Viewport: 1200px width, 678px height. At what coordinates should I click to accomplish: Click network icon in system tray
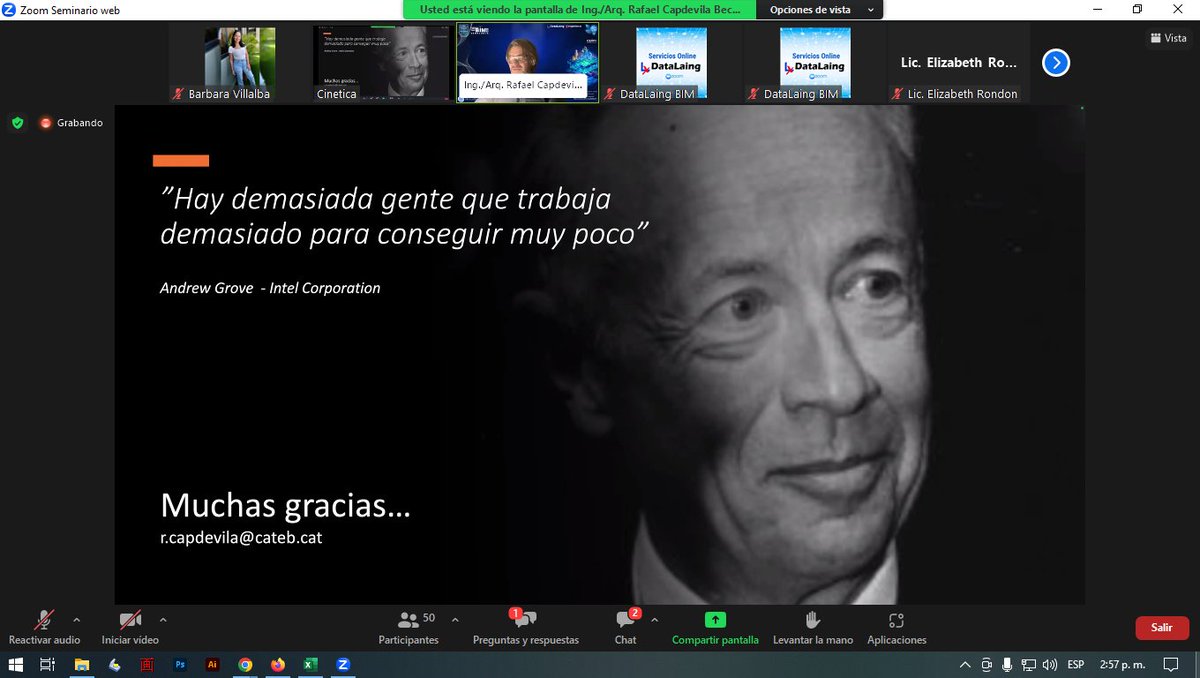[x=1028, y=664]
